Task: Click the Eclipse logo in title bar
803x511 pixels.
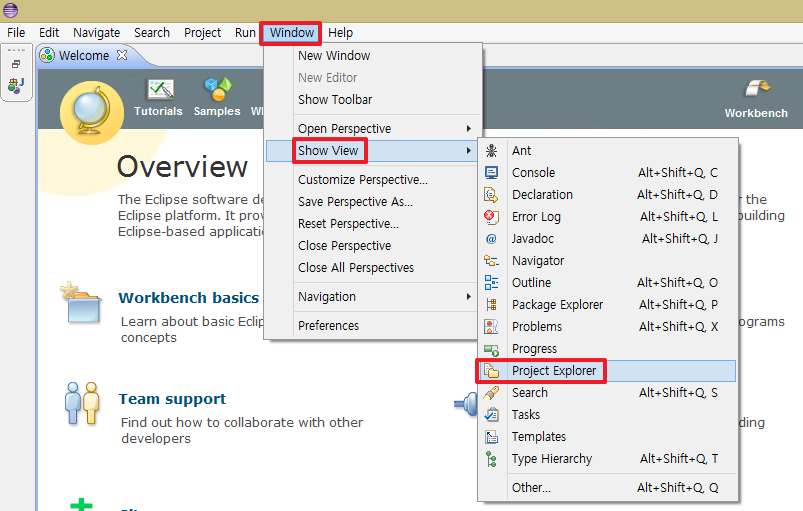Action: click(10, 10)
